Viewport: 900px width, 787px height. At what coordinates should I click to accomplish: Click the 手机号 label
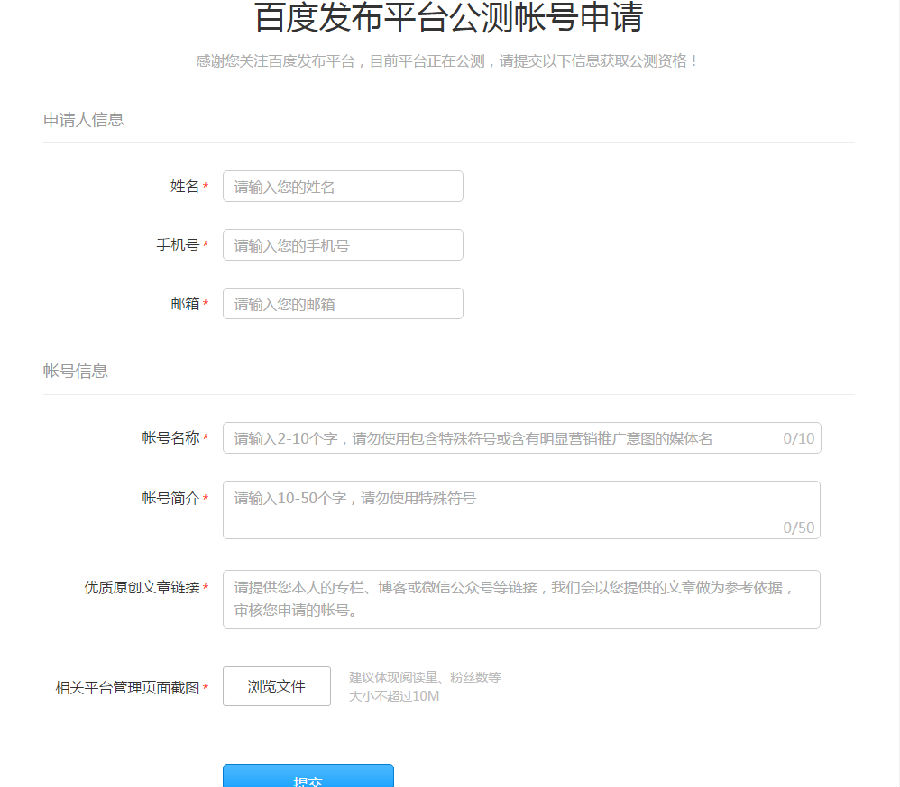178,245
